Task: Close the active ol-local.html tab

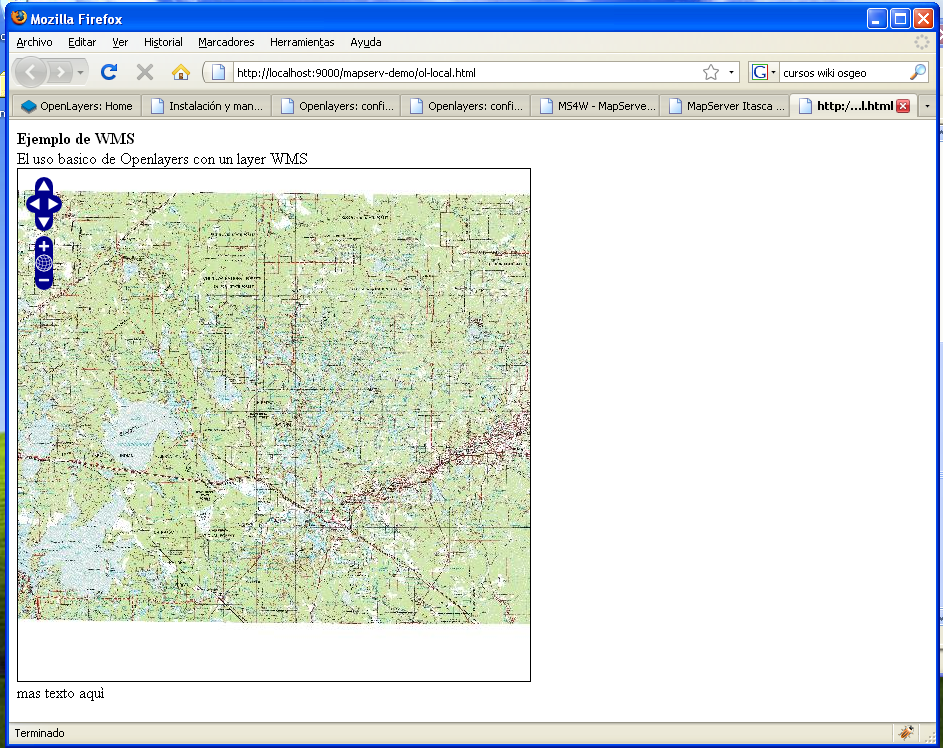Action: [903, 106]
